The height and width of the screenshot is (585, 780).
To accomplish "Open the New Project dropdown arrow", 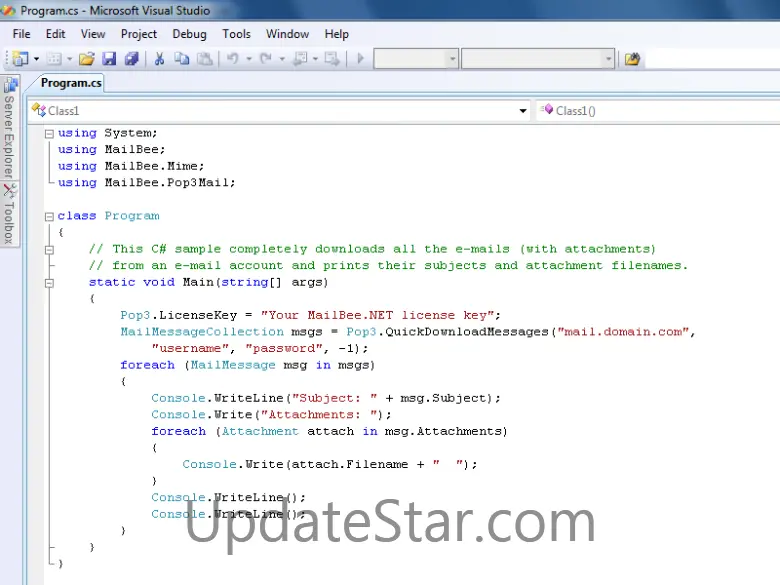I will tap(36, 59).
